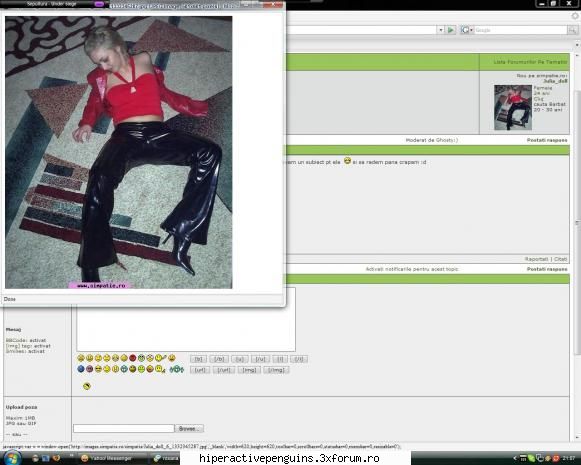Insert the red angry smiley
This screenshot has width=581, height=465.
(133, 358)
